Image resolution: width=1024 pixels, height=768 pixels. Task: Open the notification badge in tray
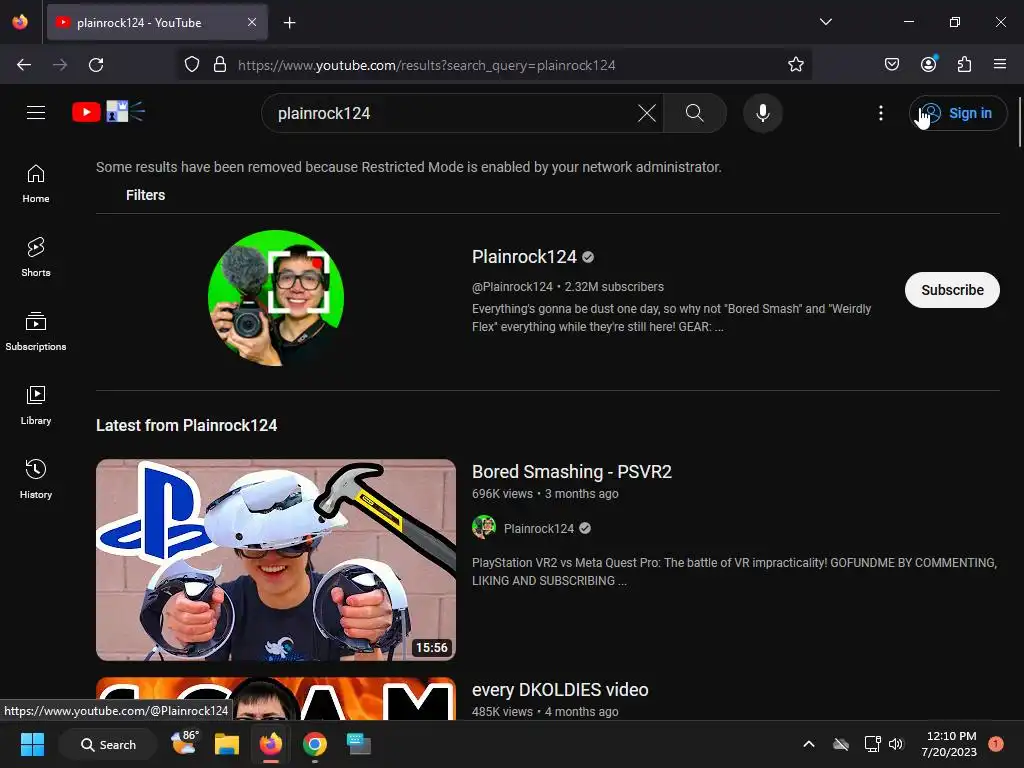[x=996, y=744]
